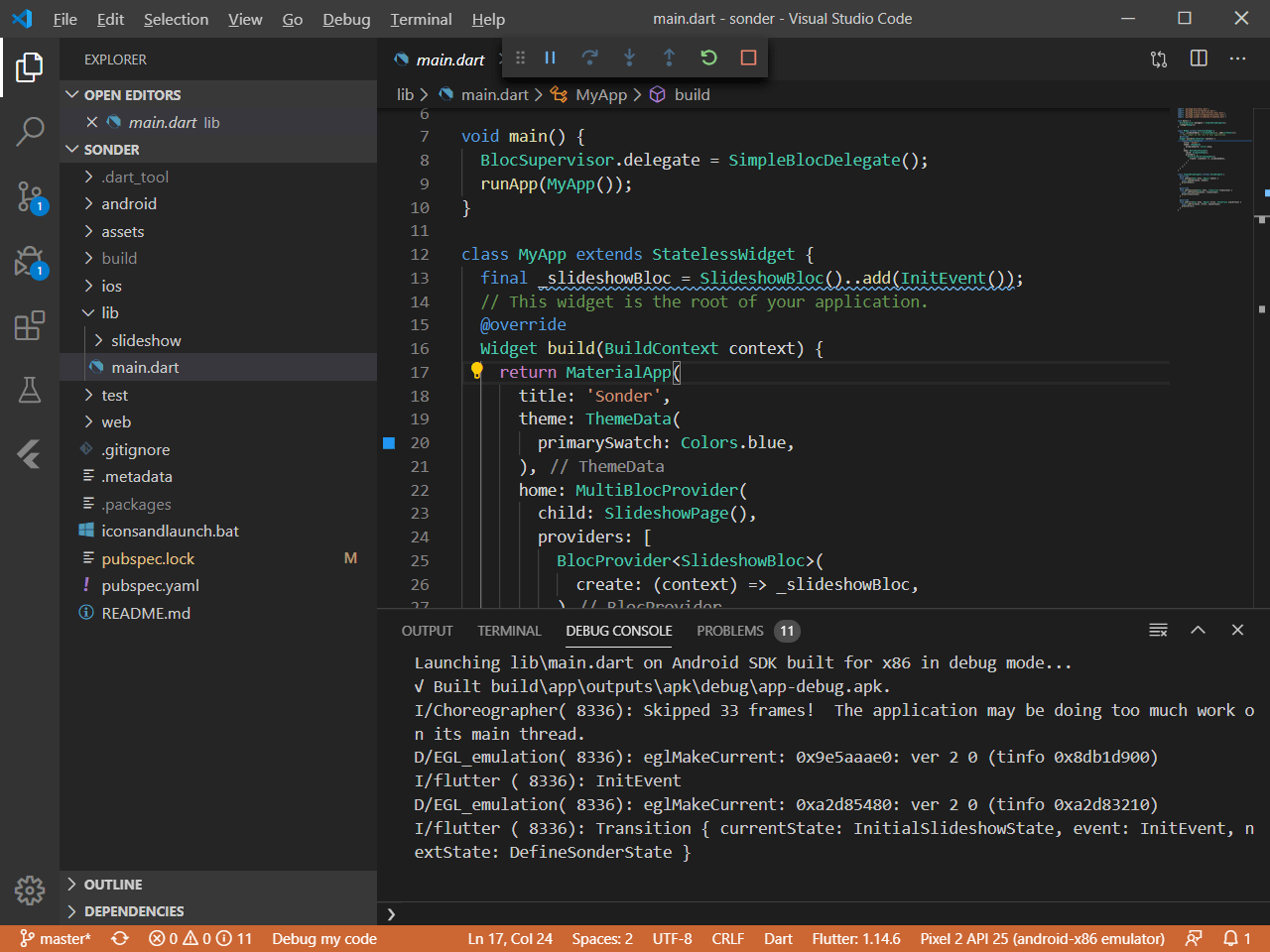Split the editor using the layout icon
Viewport: 1270px width, 952px height.
pos(1198,59)
